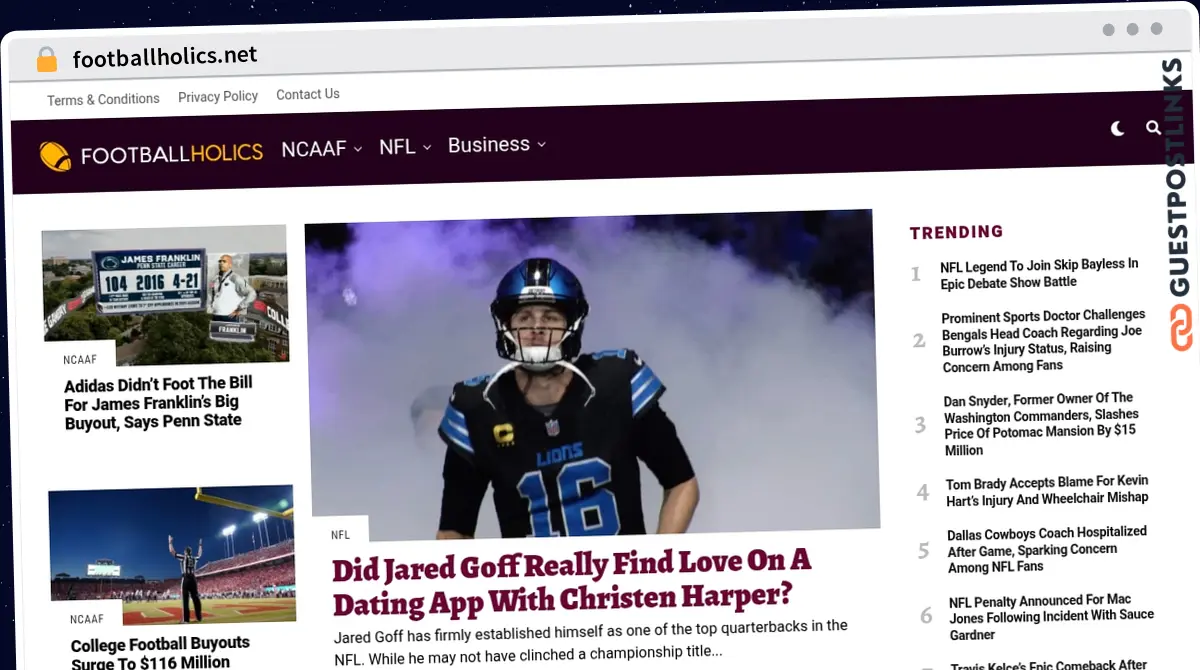
Task: Click the Contact Us link
Action: [307, 94]
